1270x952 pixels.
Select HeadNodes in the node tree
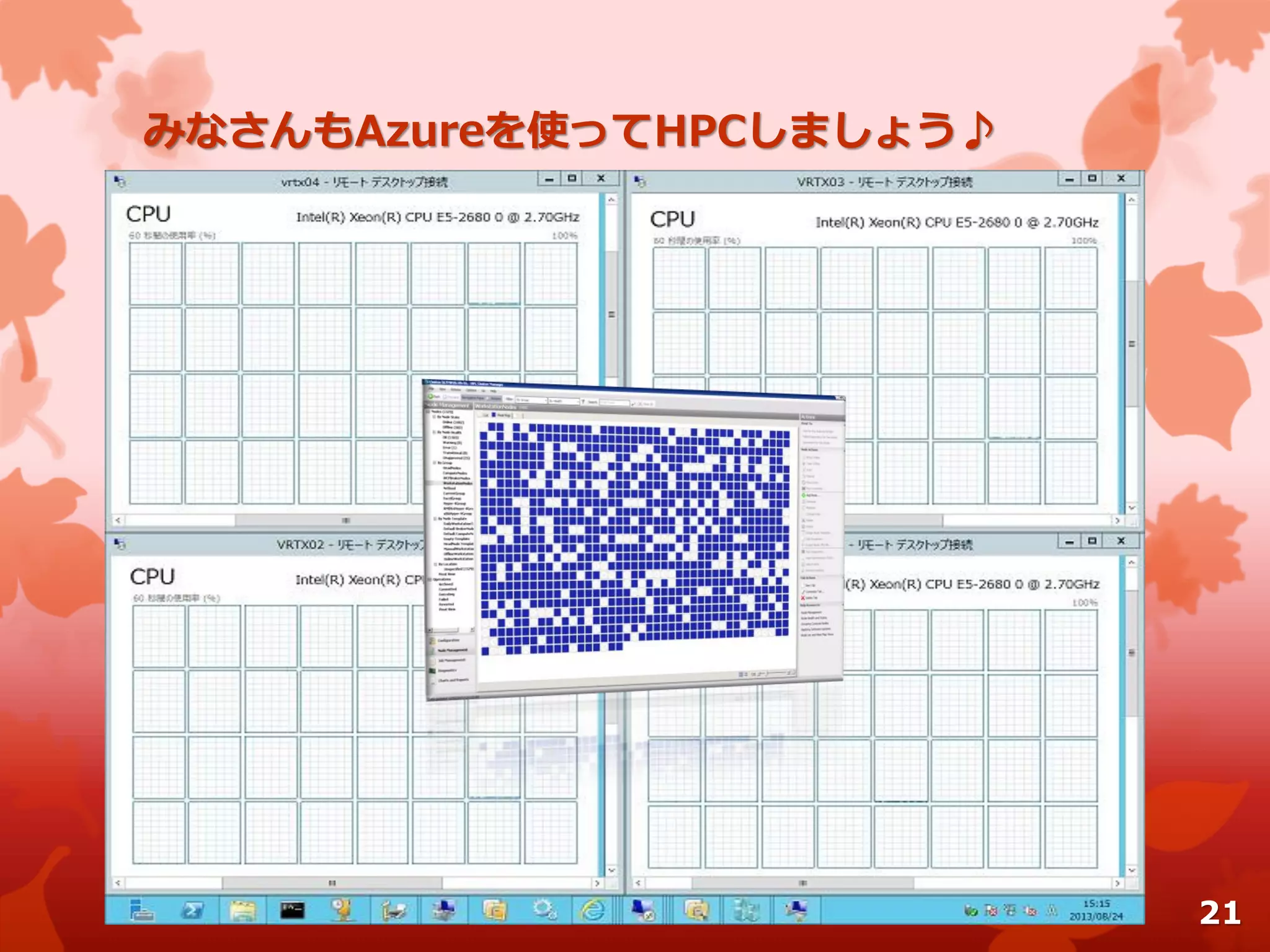click(x=451, y=468)
